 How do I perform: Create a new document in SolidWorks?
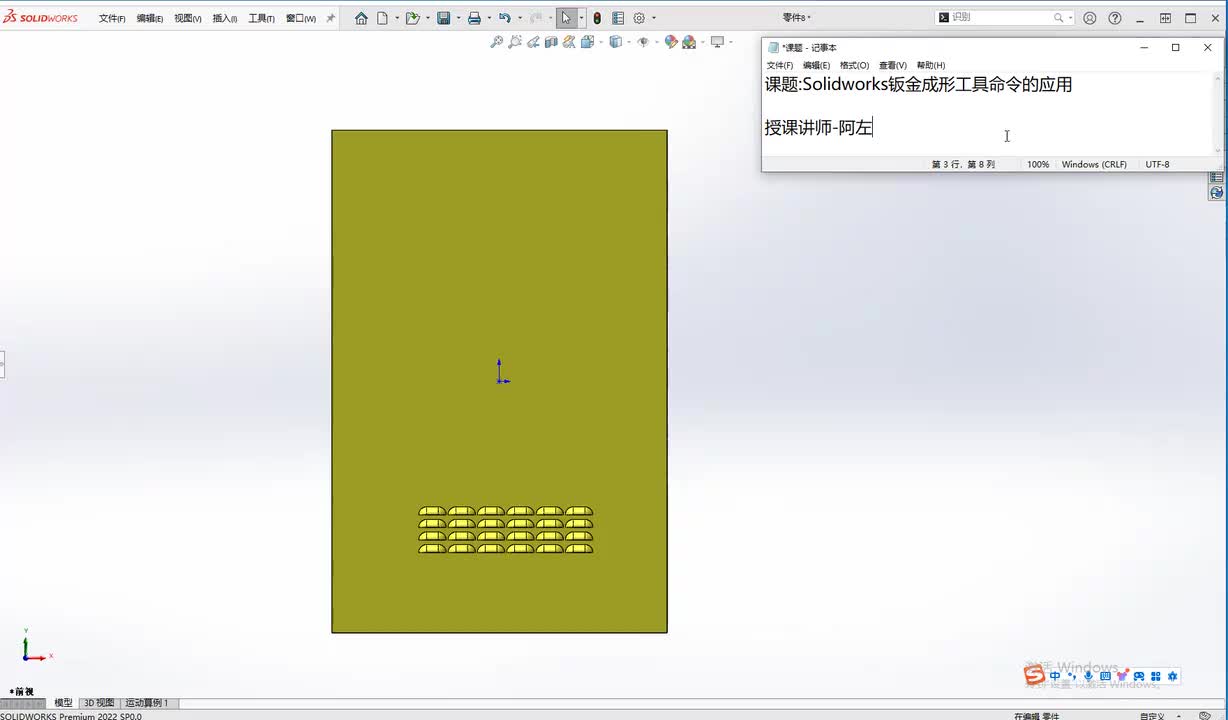[x=382, y=18]
